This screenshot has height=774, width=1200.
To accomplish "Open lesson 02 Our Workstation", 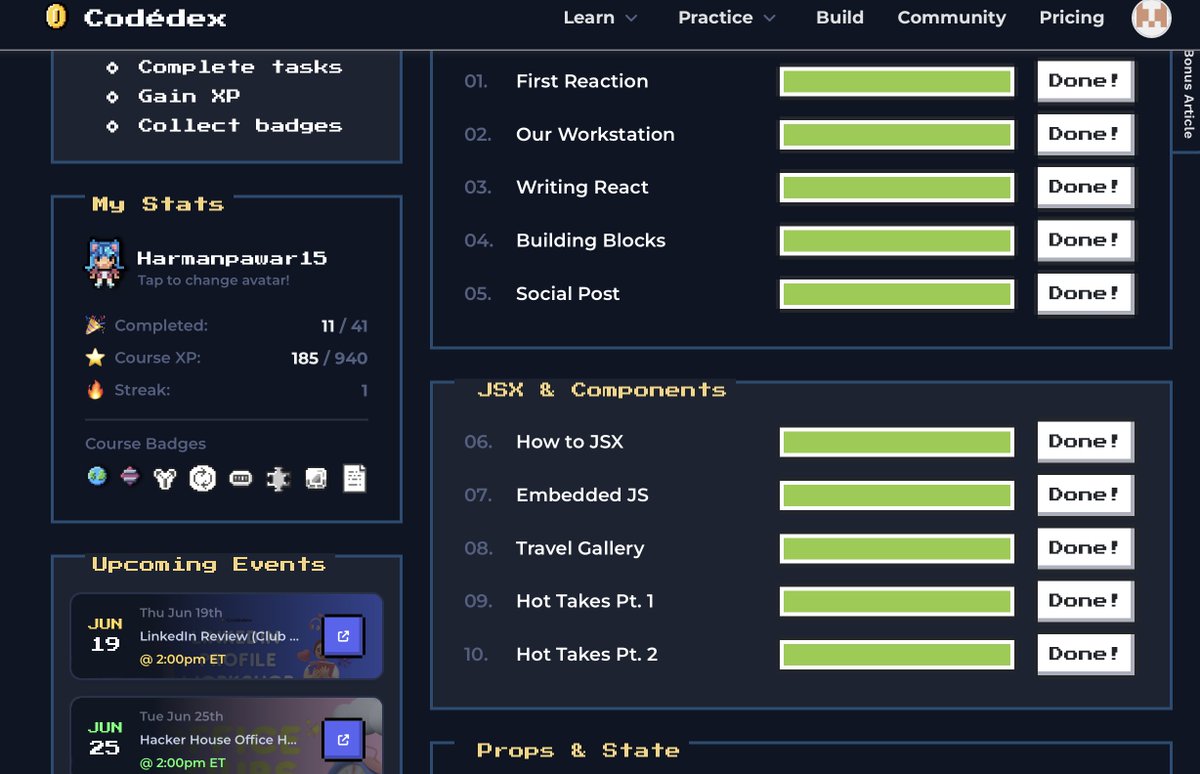I will pos(595,134).
